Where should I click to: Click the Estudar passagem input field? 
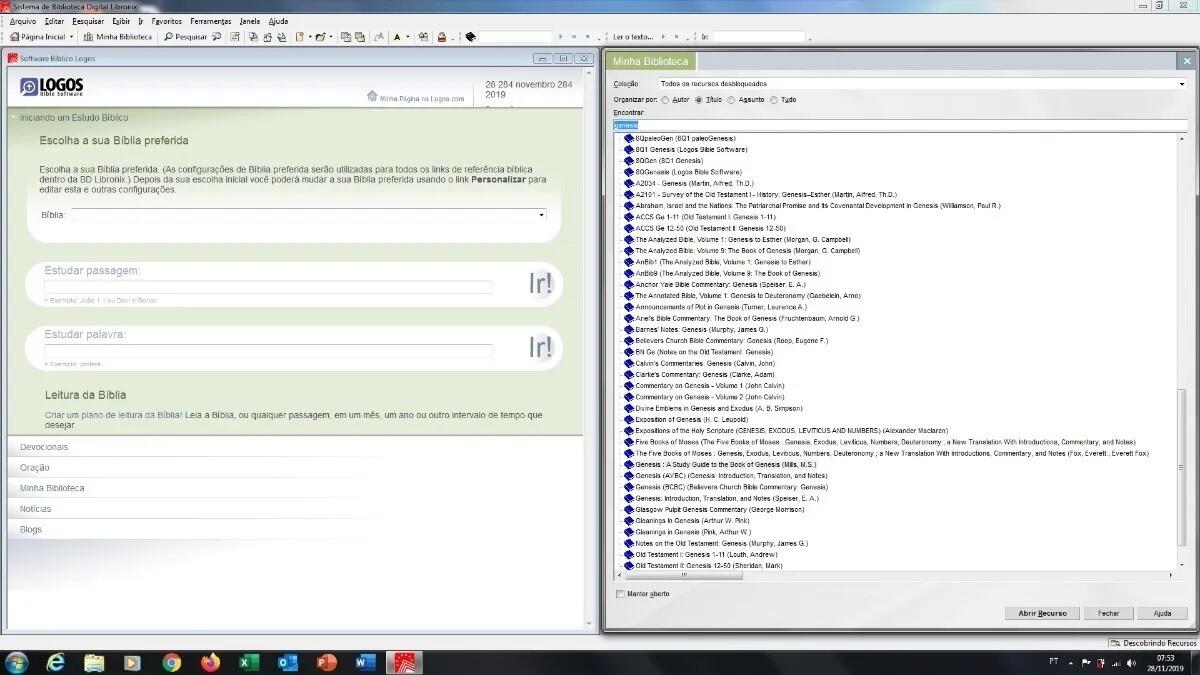[x=268, y=287]
